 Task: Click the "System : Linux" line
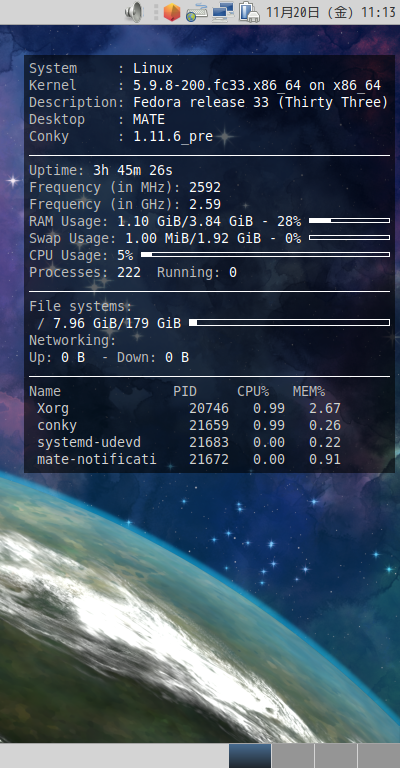pyautogui.click(x=101, y=69)
